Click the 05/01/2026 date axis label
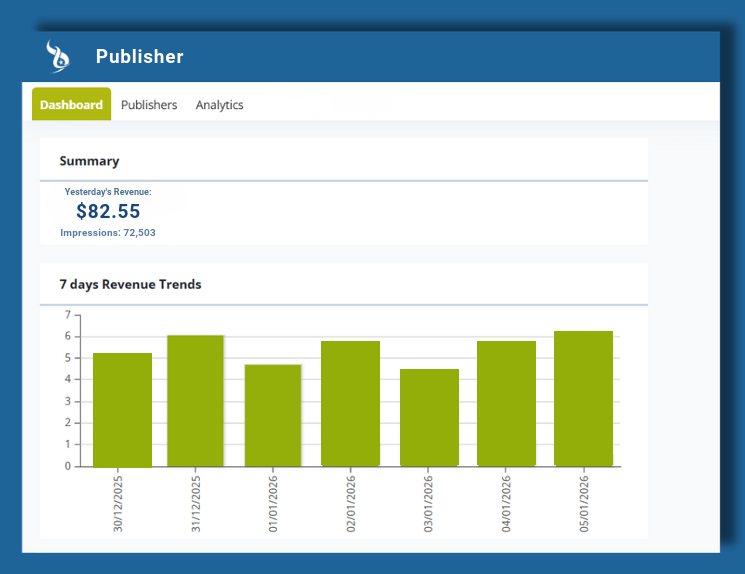Screen dimensions: 745x574 [584, 503]
